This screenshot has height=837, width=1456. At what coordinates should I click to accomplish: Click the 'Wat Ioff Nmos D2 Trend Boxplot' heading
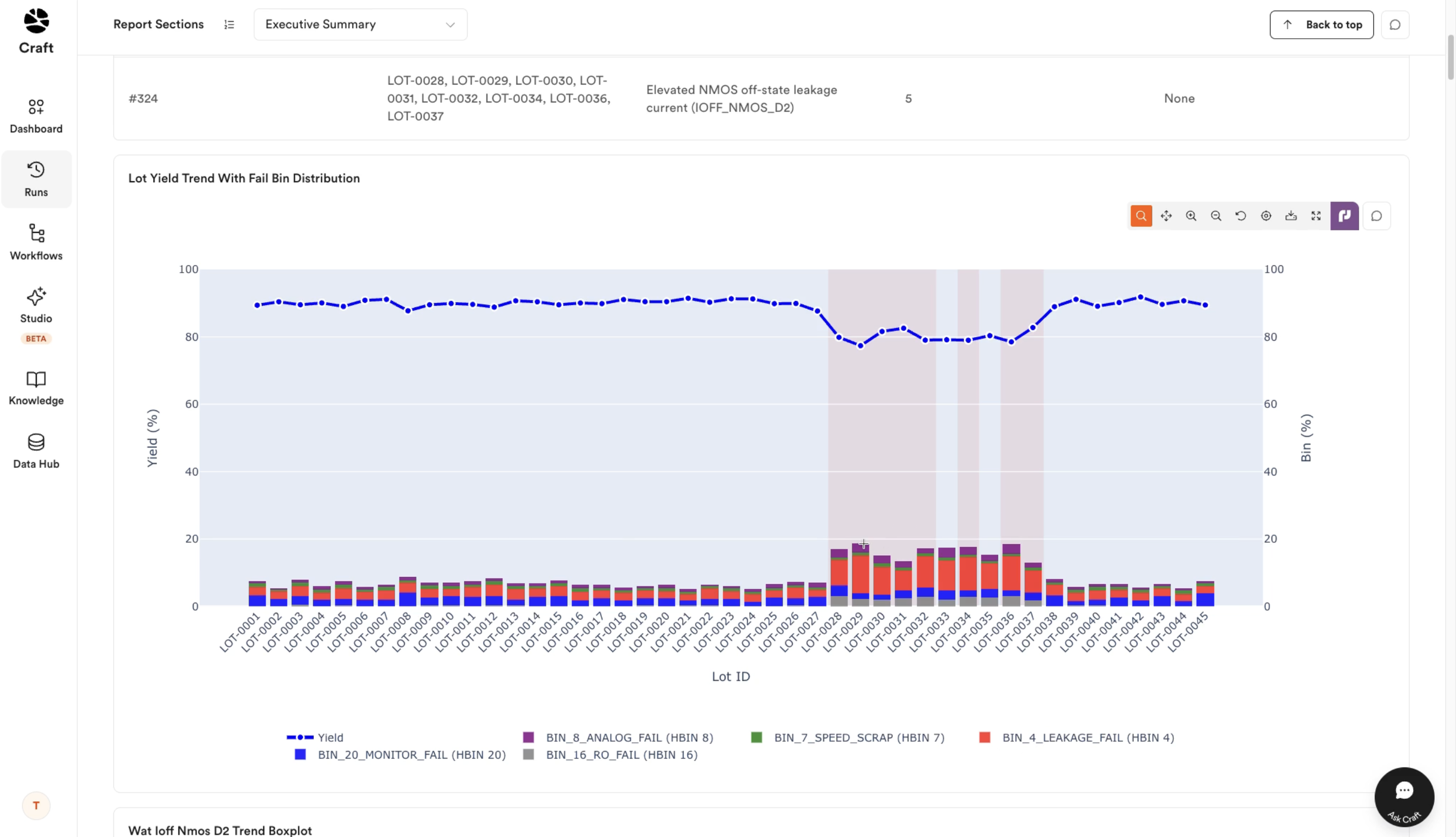pyautogui.click(x=219, y=830)
